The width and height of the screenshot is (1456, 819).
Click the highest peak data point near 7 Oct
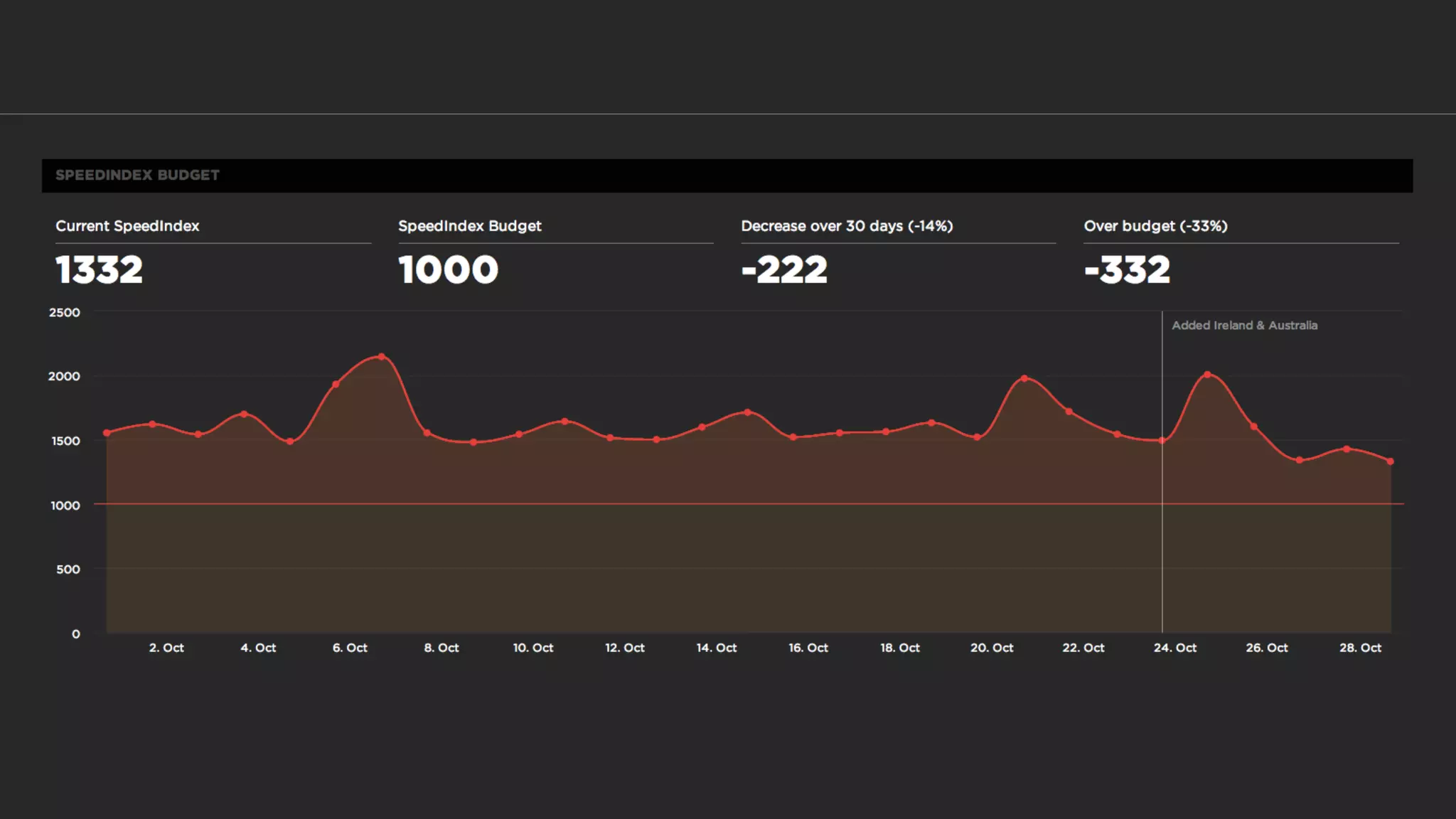coord(382,357)
